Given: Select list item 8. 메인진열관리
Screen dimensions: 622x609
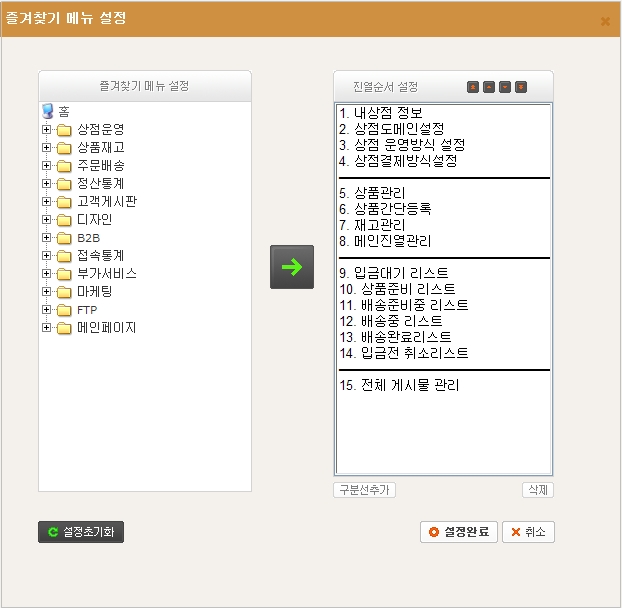Looking at the screenshot, I should click(x=443, y=241).
